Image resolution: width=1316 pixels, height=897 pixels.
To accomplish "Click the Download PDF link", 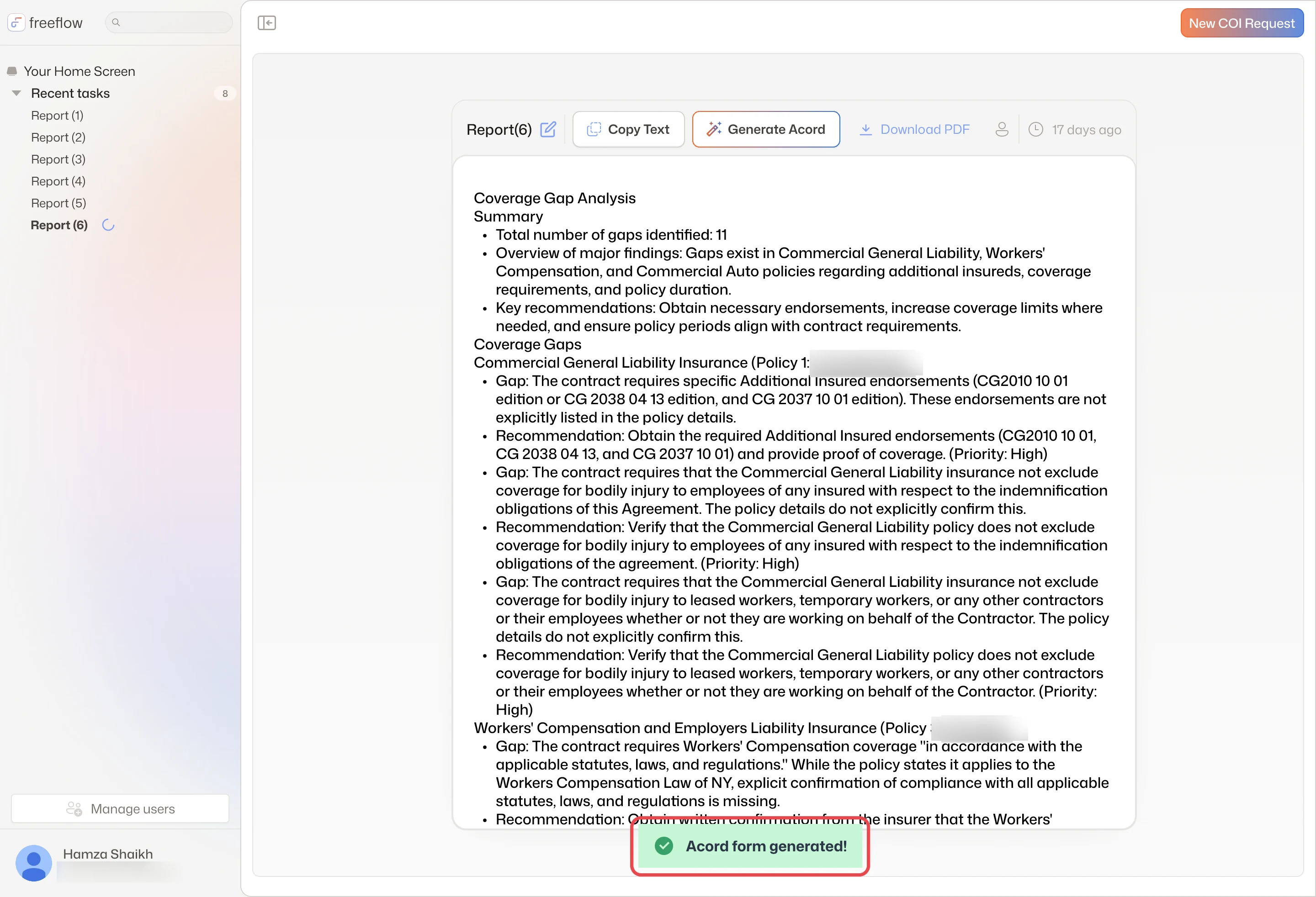I will pos(914,130).
